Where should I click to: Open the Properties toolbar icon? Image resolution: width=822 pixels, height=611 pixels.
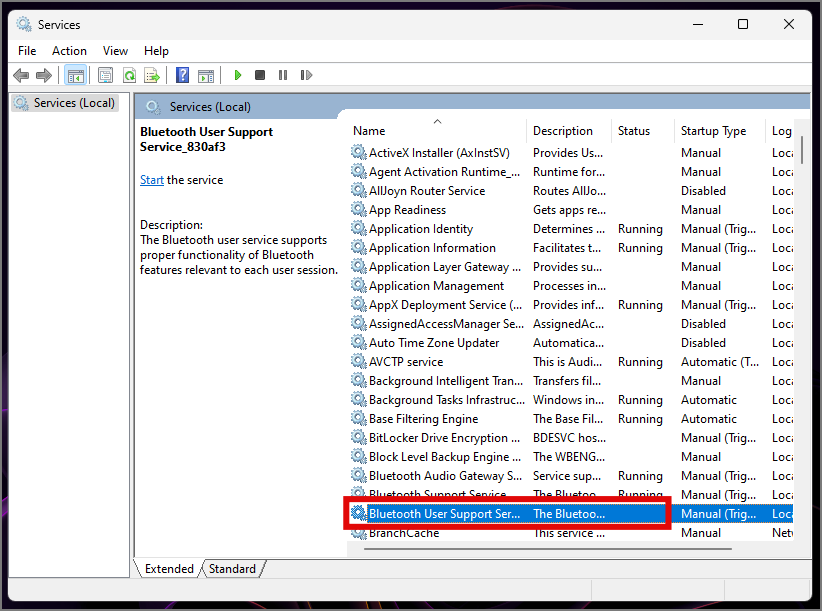(105, 75)
